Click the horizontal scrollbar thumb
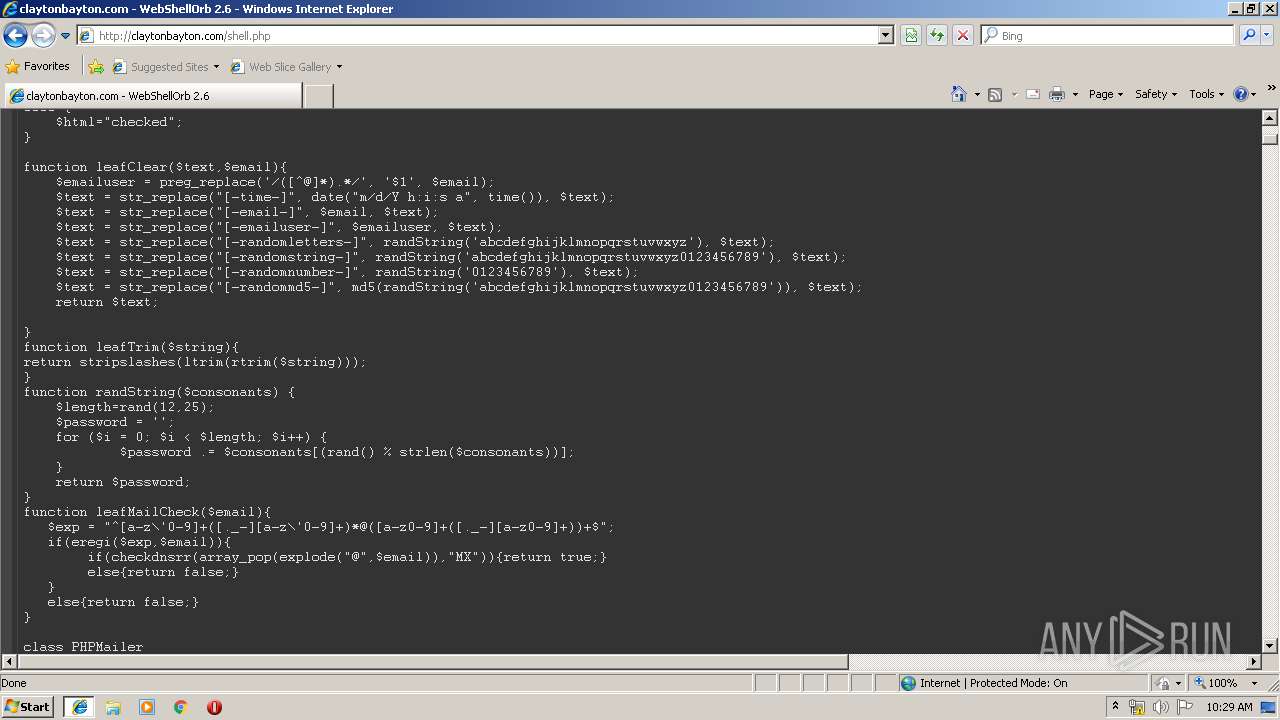The width and height of the screenshot is (1280, 720). tap(432, 662)
